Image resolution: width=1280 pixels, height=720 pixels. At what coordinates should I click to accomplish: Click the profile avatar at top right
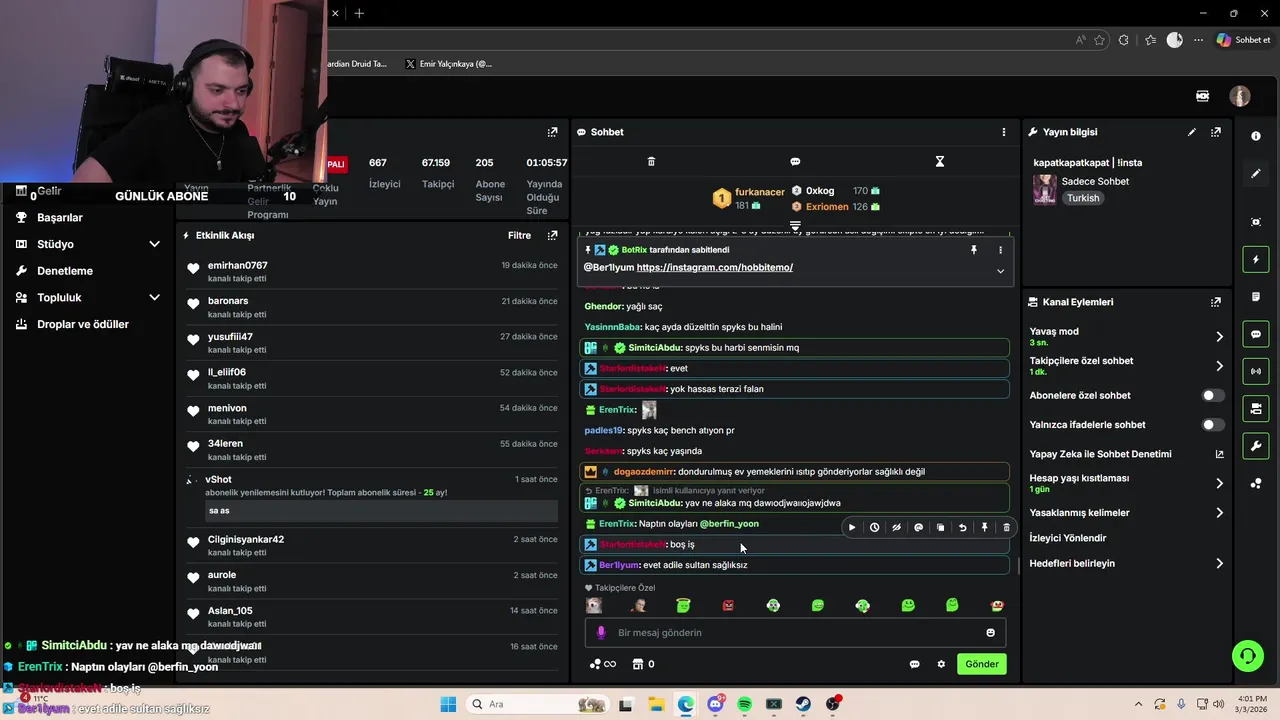click(1240, 96)
